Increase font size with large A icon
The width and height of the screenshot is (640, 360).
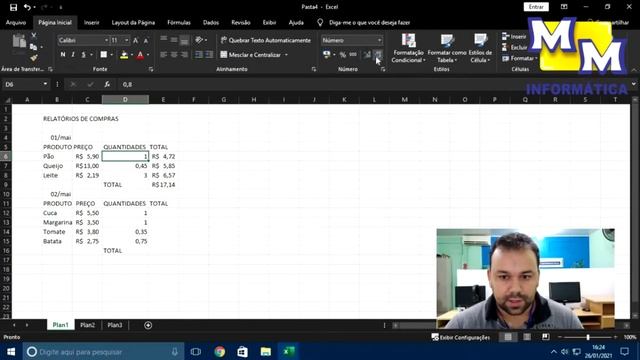[x=136, y=40]
